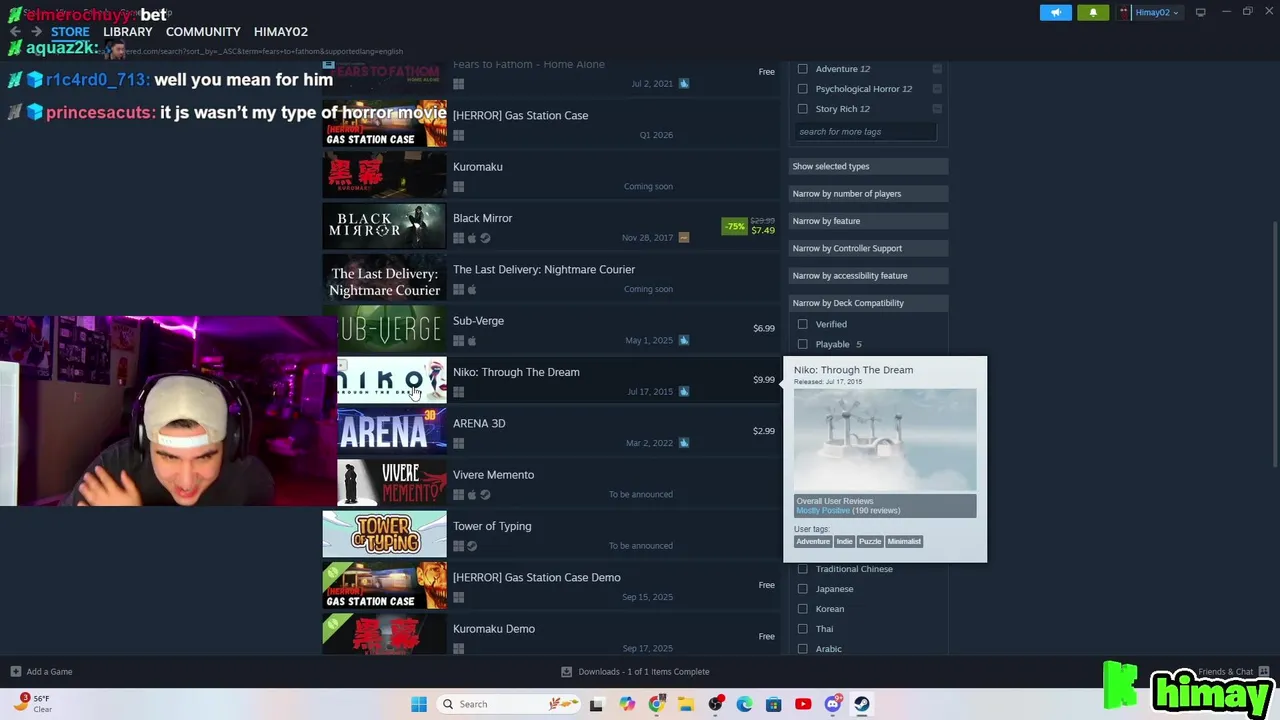Go forward with the right arrow
Image resolution: width=1280 pixels, height=720 pixels.
pos(36,32)
